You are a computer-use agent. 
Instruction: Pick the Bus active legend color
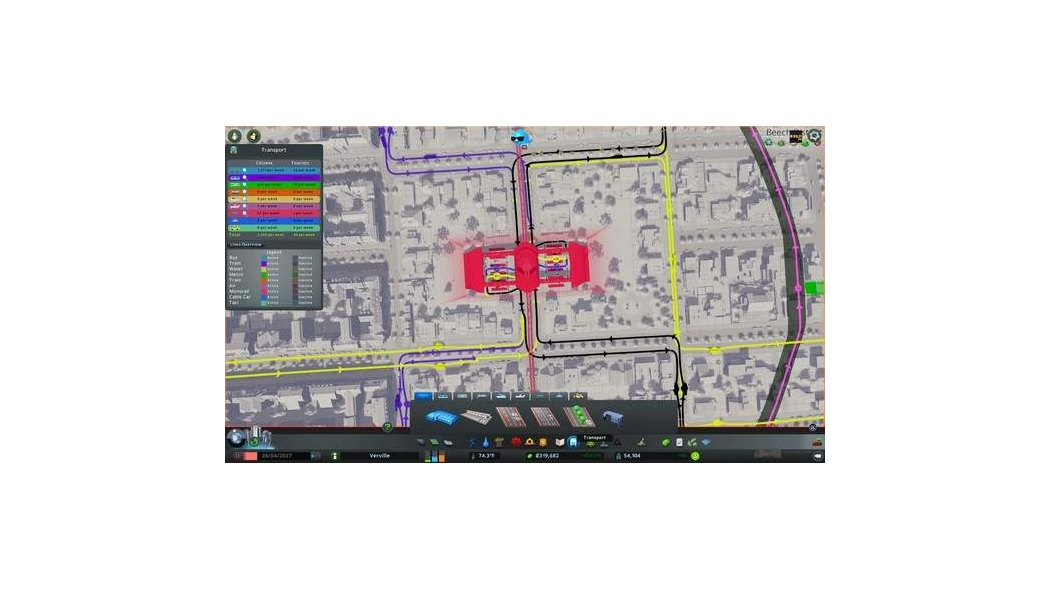(264, 258)
